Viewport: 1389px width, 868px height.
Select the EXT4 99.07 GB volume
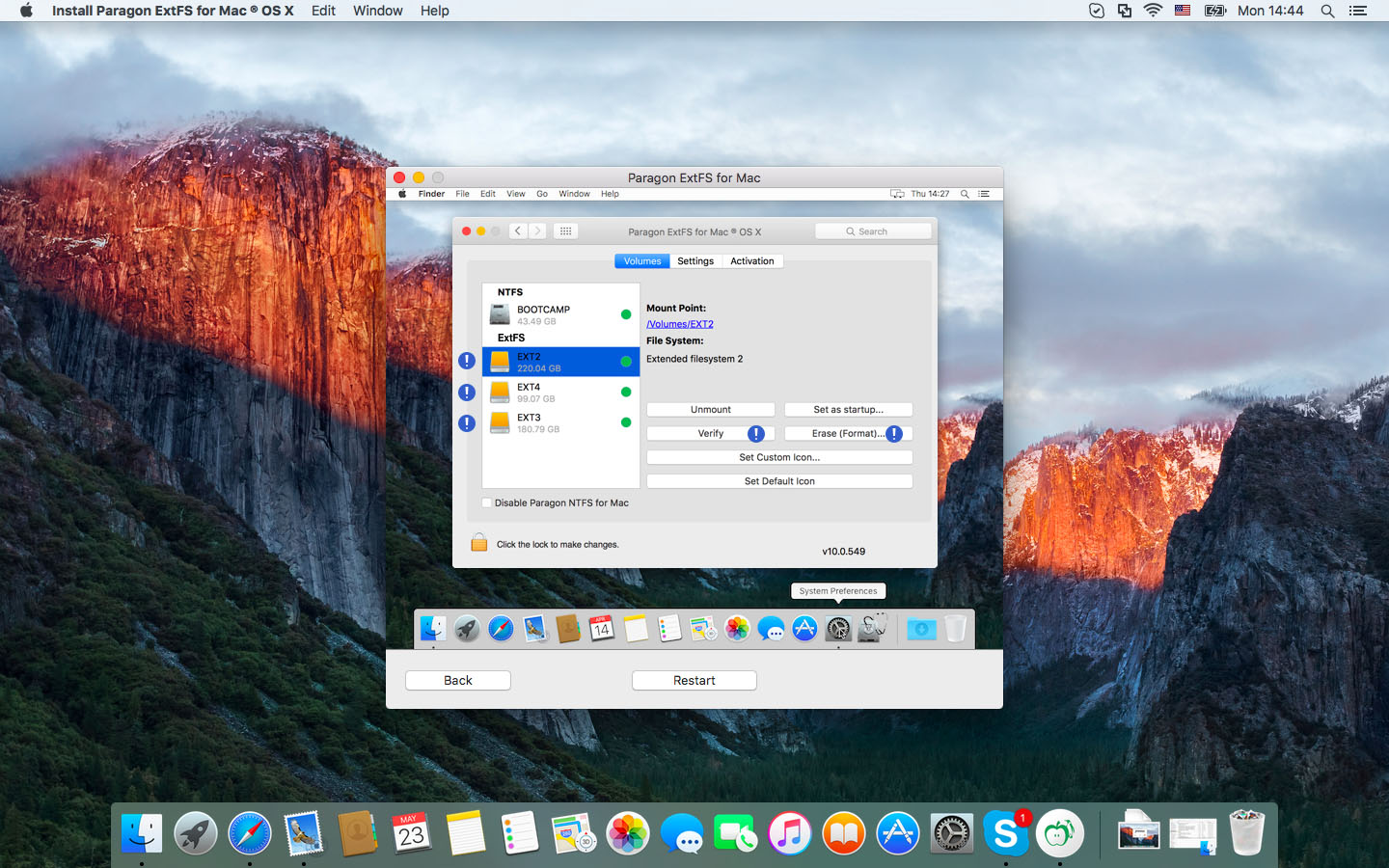click(x=560, y=393)
